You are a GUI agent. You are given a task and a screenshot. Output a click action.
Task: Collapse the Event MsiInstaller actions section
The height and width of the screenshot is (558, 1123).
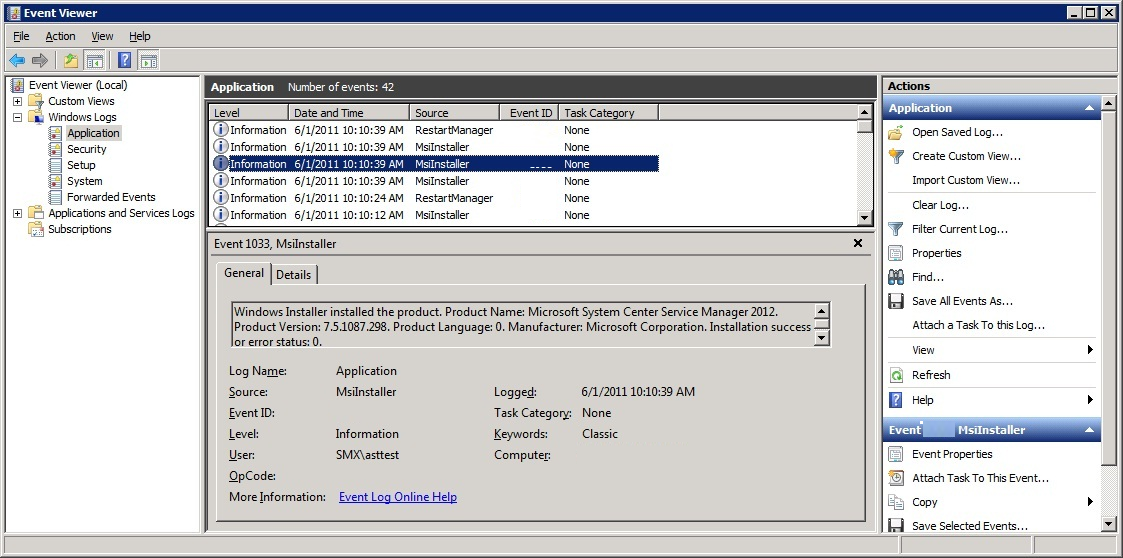(x=1089, y=430)
